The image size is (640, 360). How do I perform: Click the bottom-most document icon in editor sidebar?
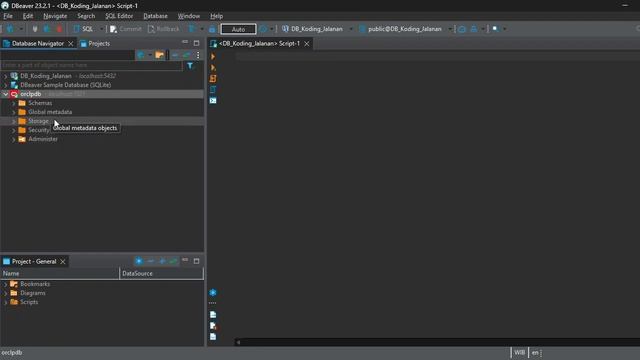[x=213, y=337]
